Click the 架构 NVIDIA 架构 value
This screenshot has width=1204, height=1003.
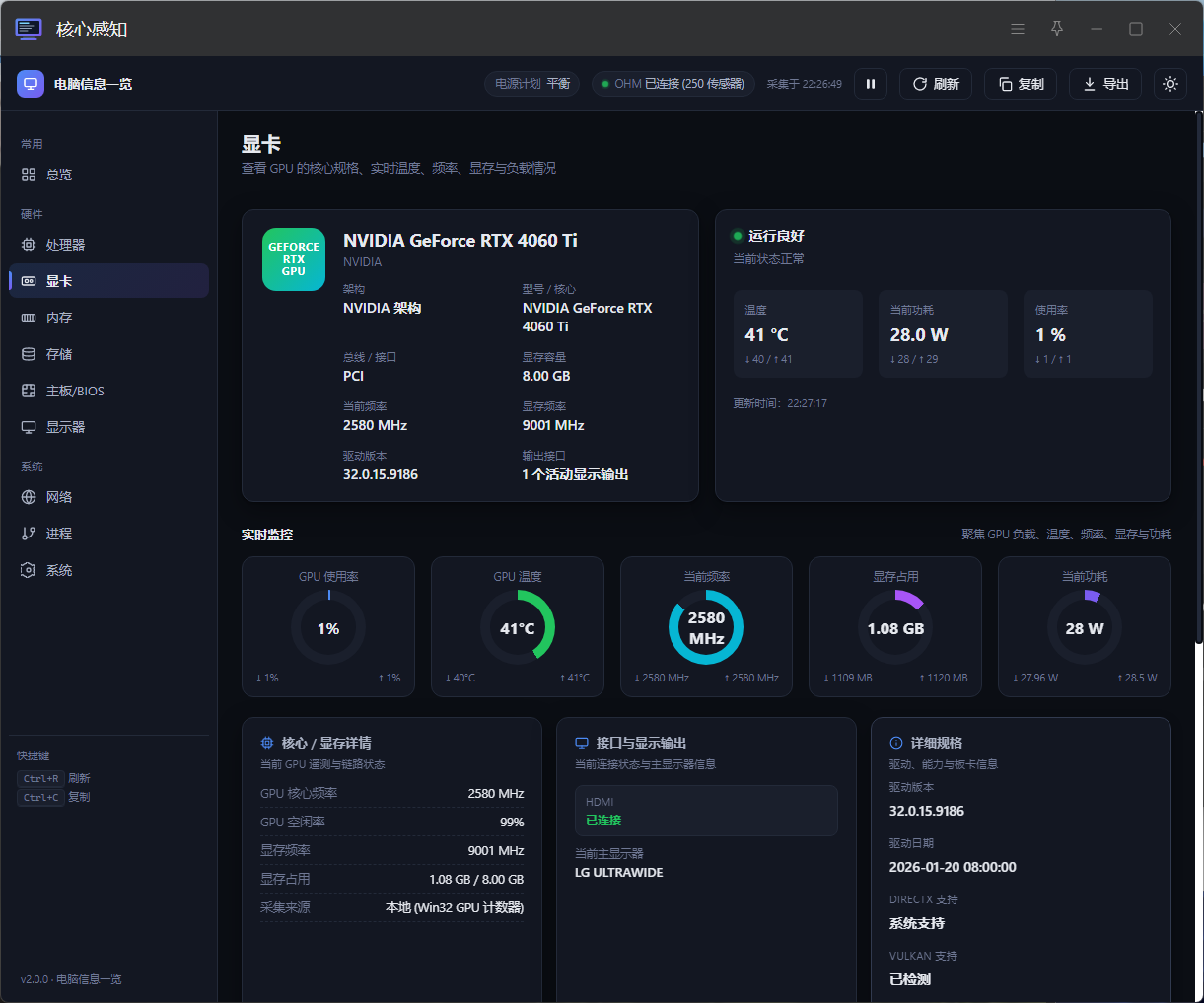382,308
